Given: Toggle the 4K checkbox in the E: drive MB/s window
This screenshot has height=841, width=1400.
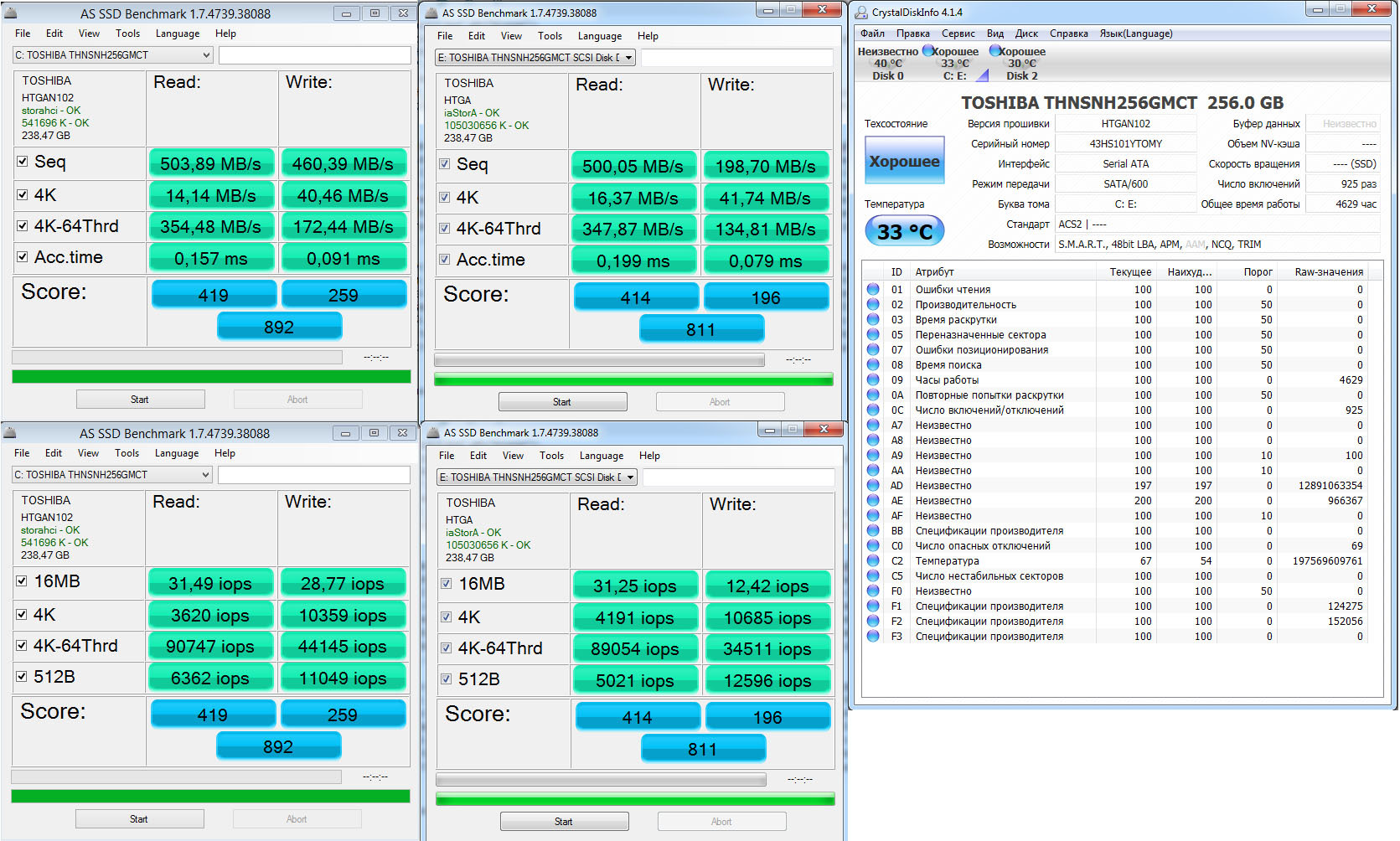Looking at the screenshot, I should (445, 198).
